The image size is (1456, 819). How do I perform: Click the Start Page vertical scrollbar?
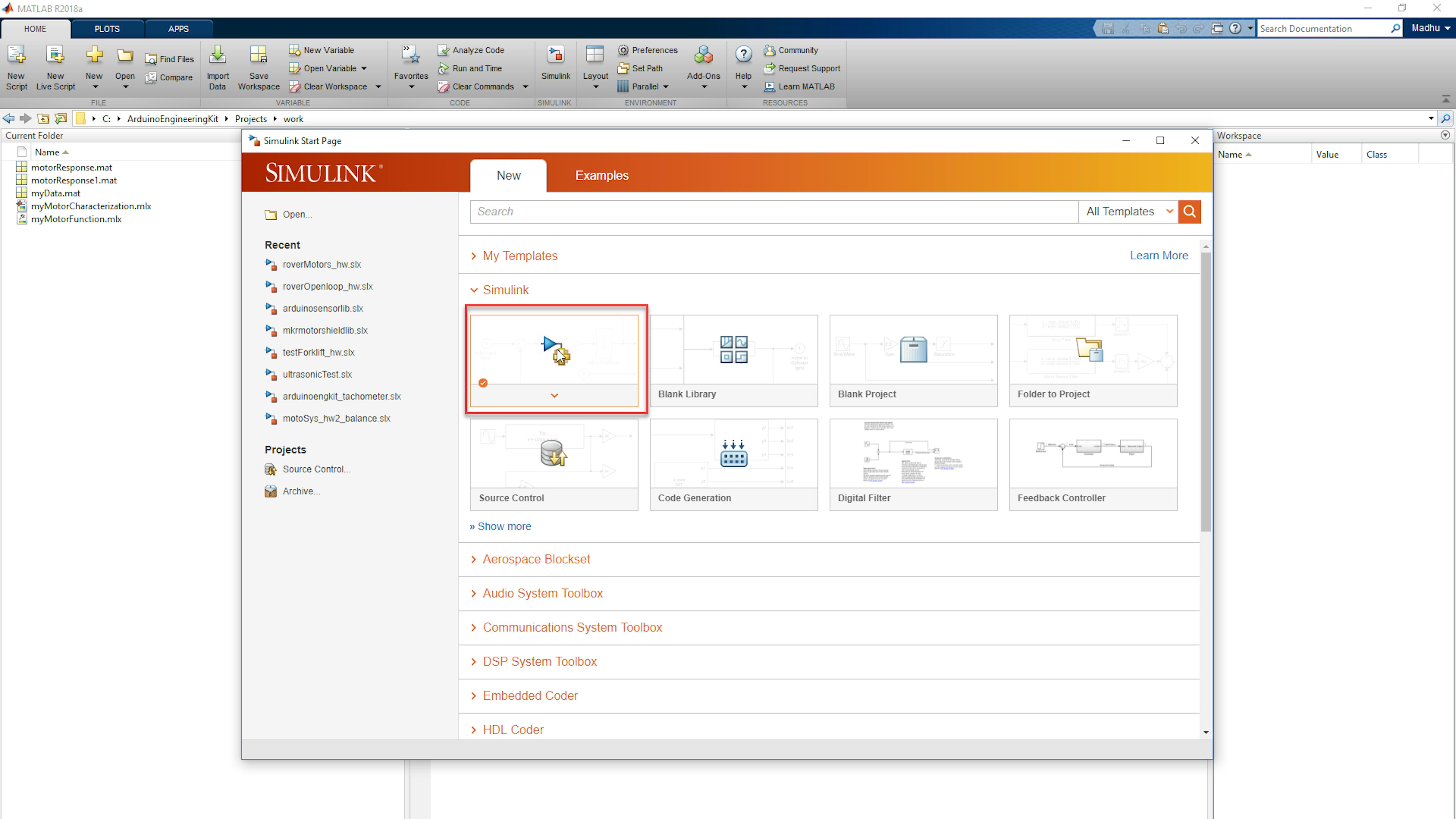tap(1206, 391)
